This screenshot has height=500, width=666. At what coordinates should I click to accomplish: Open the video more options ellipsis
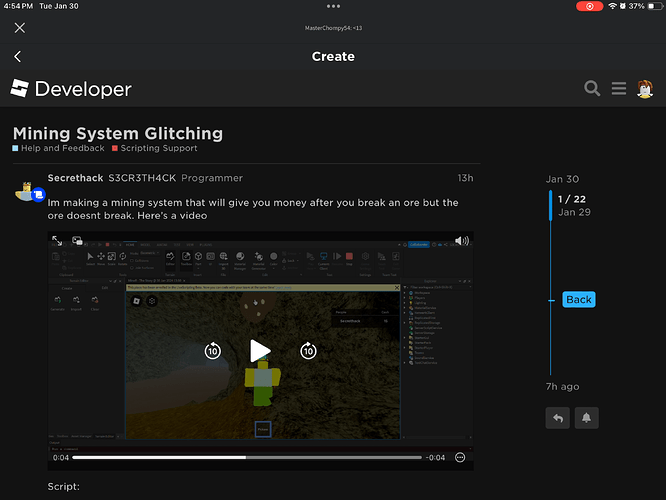point(460,457)
